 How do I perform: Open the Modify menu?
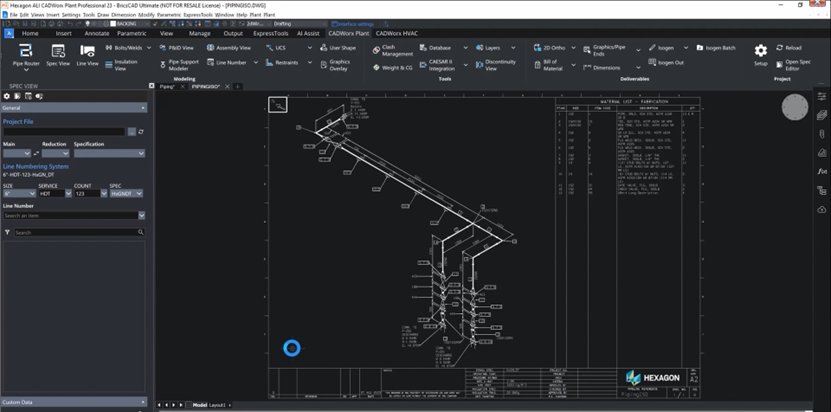coord(146,15)
